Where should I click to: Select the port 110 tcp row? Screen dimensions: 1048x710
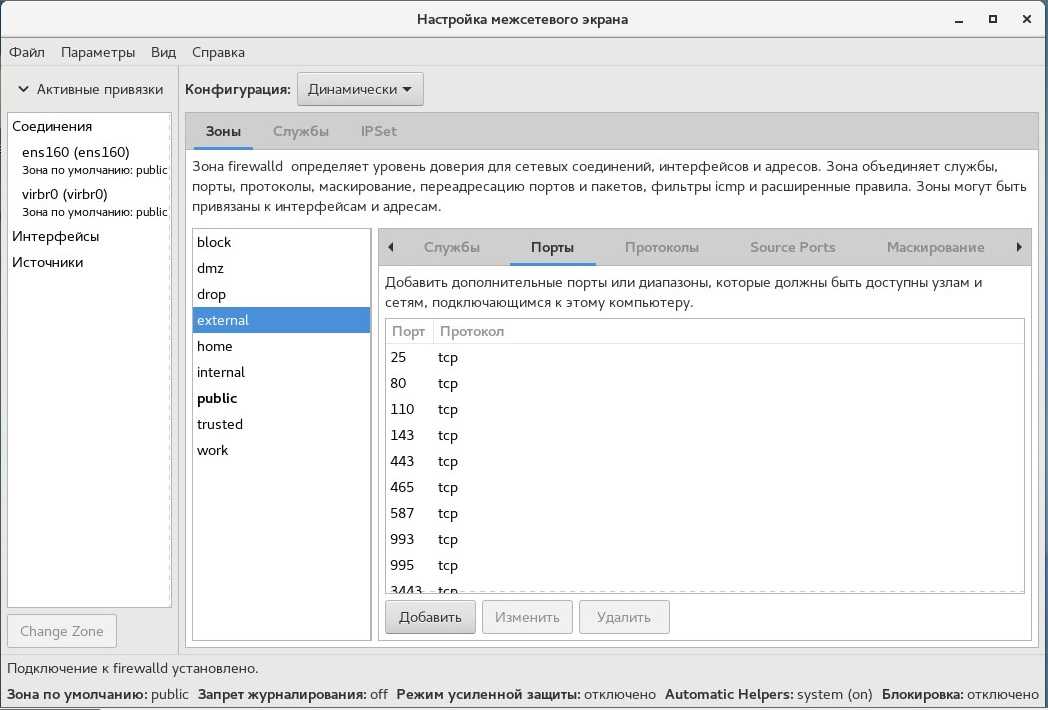click(x=704, y=410)
